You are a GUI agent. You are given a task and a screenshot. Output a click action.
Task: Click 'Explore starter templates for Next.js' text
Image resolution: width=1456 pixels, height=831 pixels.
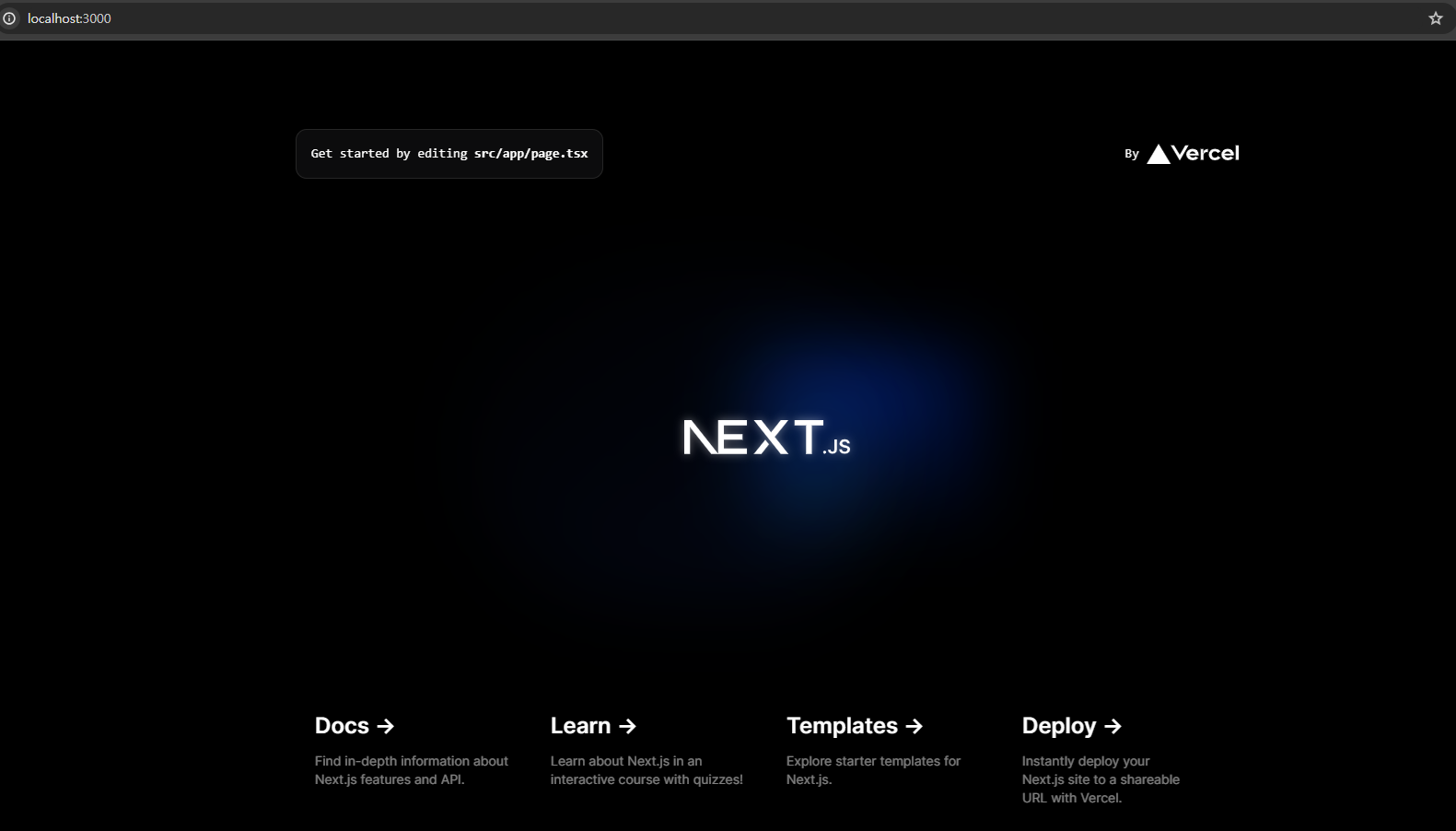[873, 770]
